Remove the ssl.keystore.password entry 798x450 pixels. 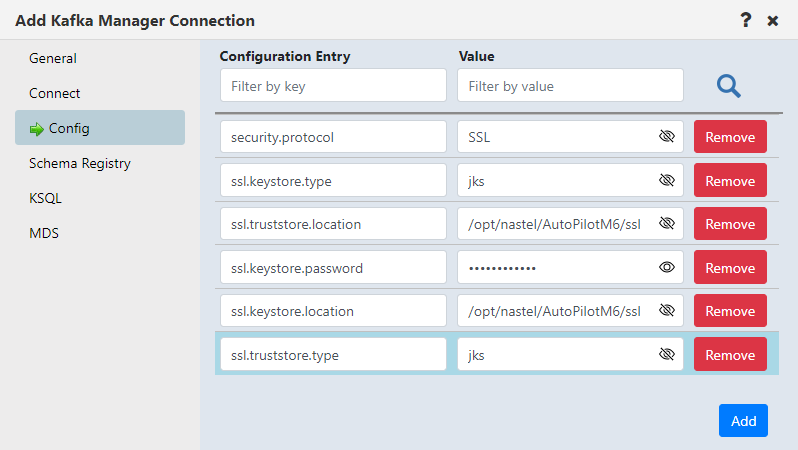point(730,267)
